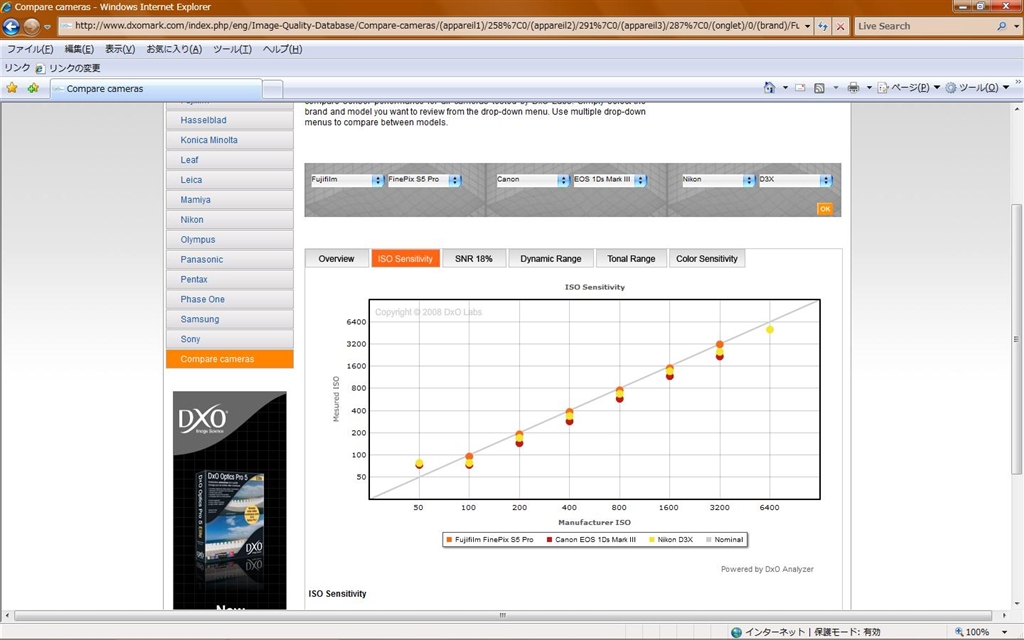
Task: Switch to the Tonal Range tab
Action: click(x=631, y=259)
